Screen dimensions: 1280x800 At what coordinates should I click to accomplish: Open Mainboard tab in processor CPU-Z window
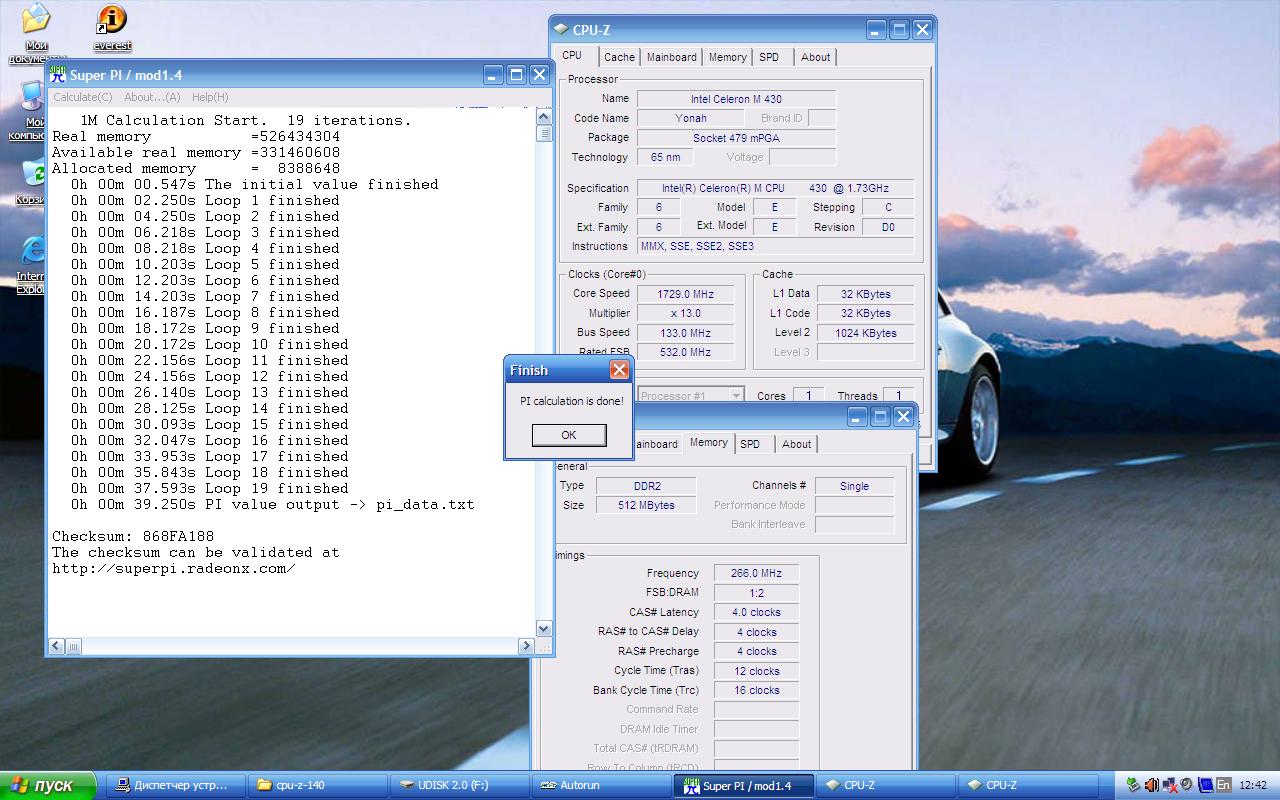click(671, 57)
